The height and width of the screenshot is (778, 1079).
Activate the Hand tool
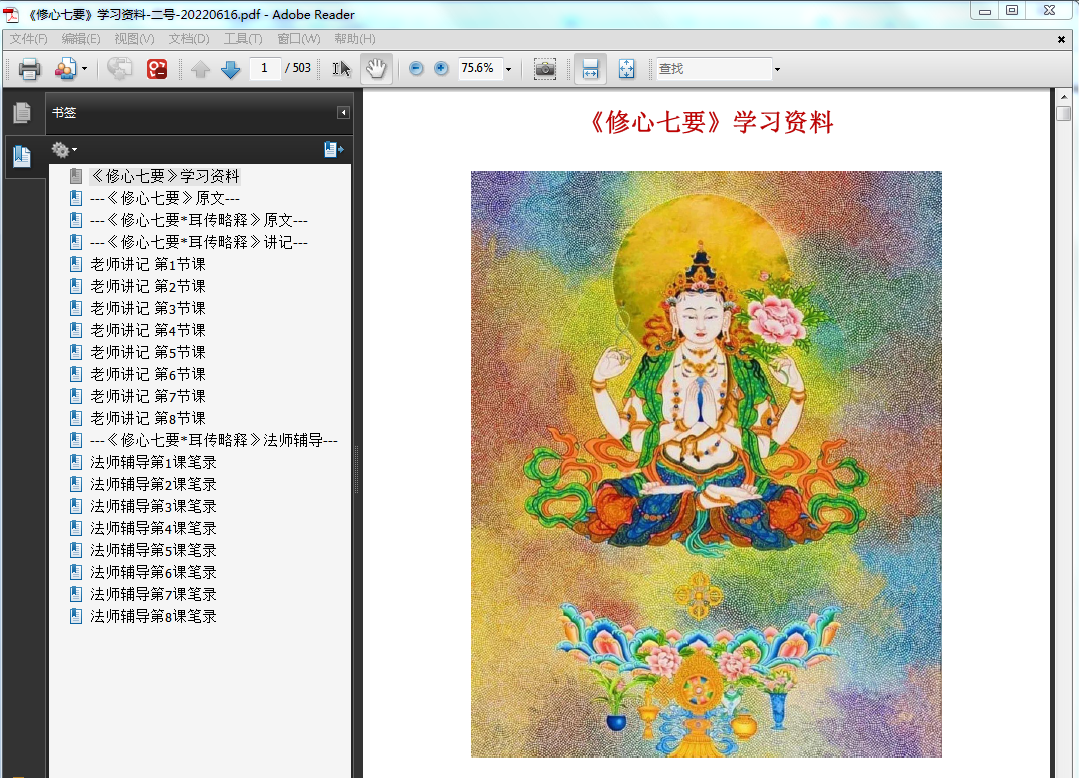(376, 69)
